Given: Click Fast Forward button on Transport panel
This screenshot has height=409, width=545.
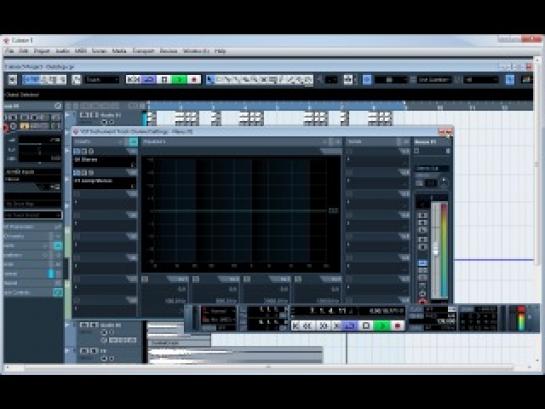Looking at the screenshot, I should [x=323, y=326].
